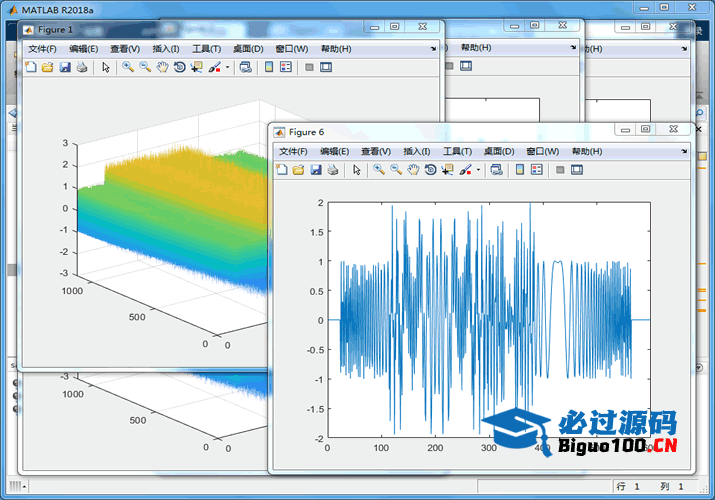Open 桌面(D) menu in Figure 6
The width and height of the screenshot is (715, 500).
(499, 151)
